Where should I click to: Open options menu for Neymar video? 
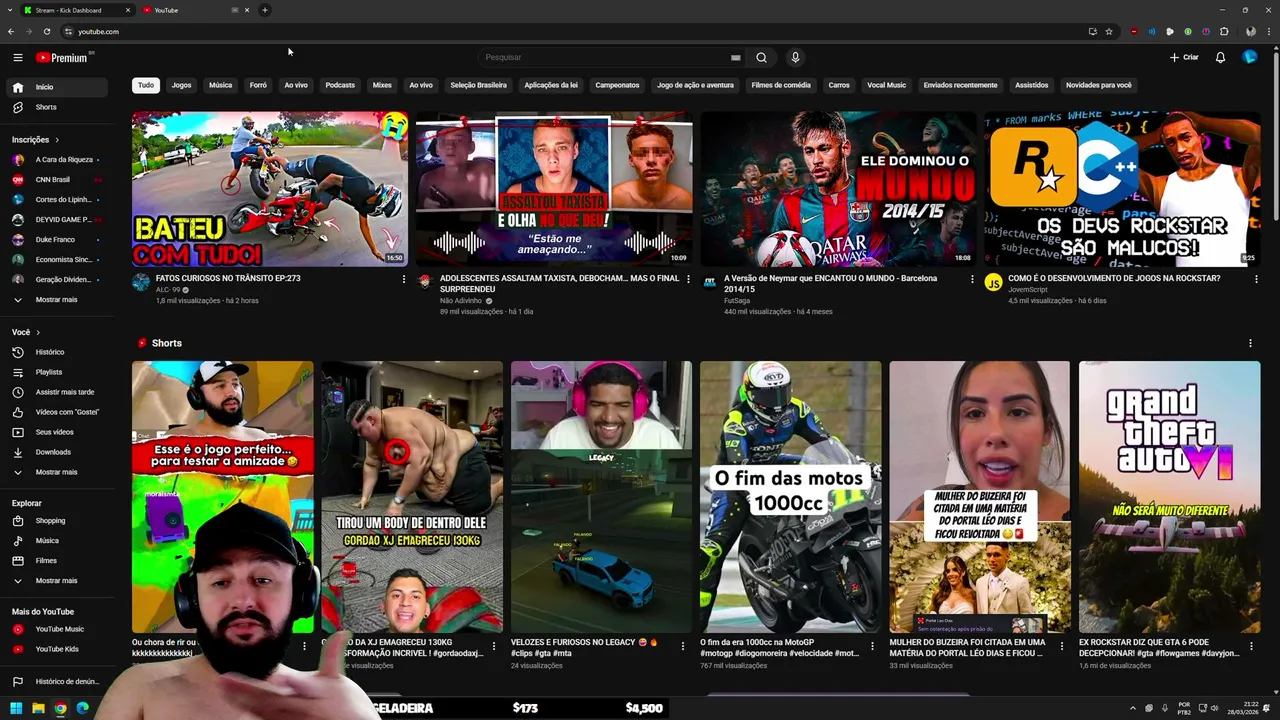pyautogui.click(x=972, y=279)
